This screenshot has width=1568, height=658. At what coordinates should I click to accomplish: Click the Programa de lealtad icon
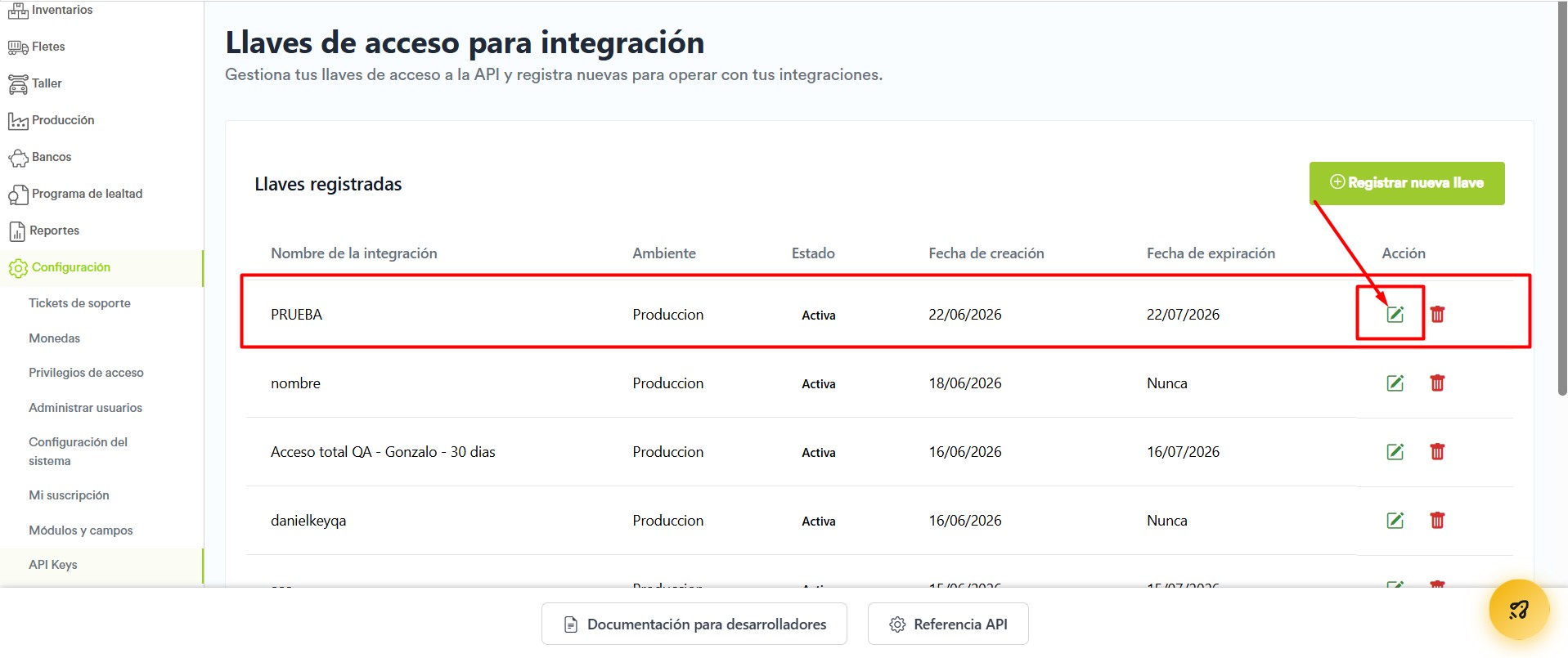17,195
